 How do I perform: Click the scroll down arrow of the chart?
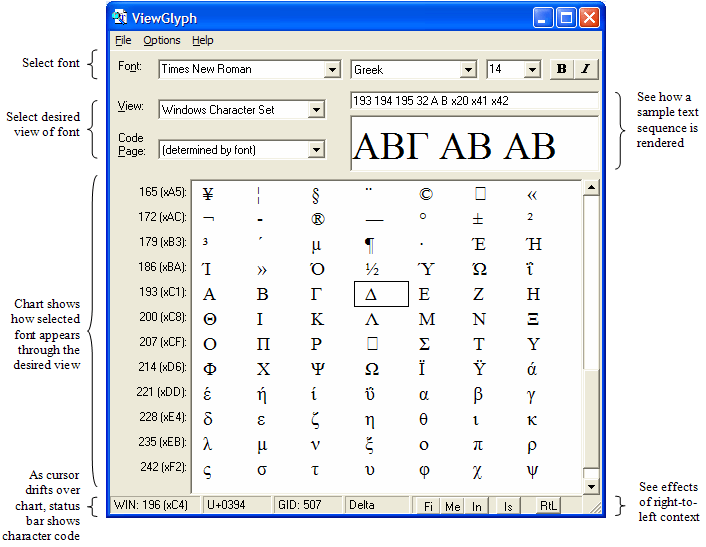(x=591, y=486)
